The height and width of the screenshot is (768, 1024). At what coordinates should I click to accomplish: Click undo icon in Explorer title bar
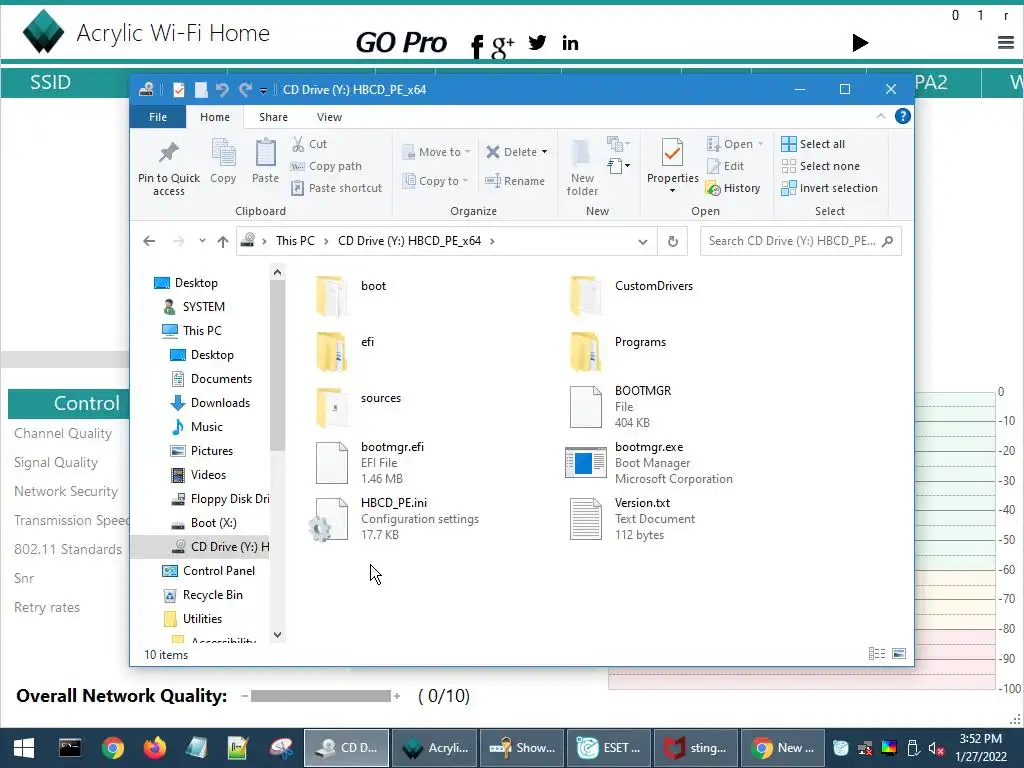223,89
